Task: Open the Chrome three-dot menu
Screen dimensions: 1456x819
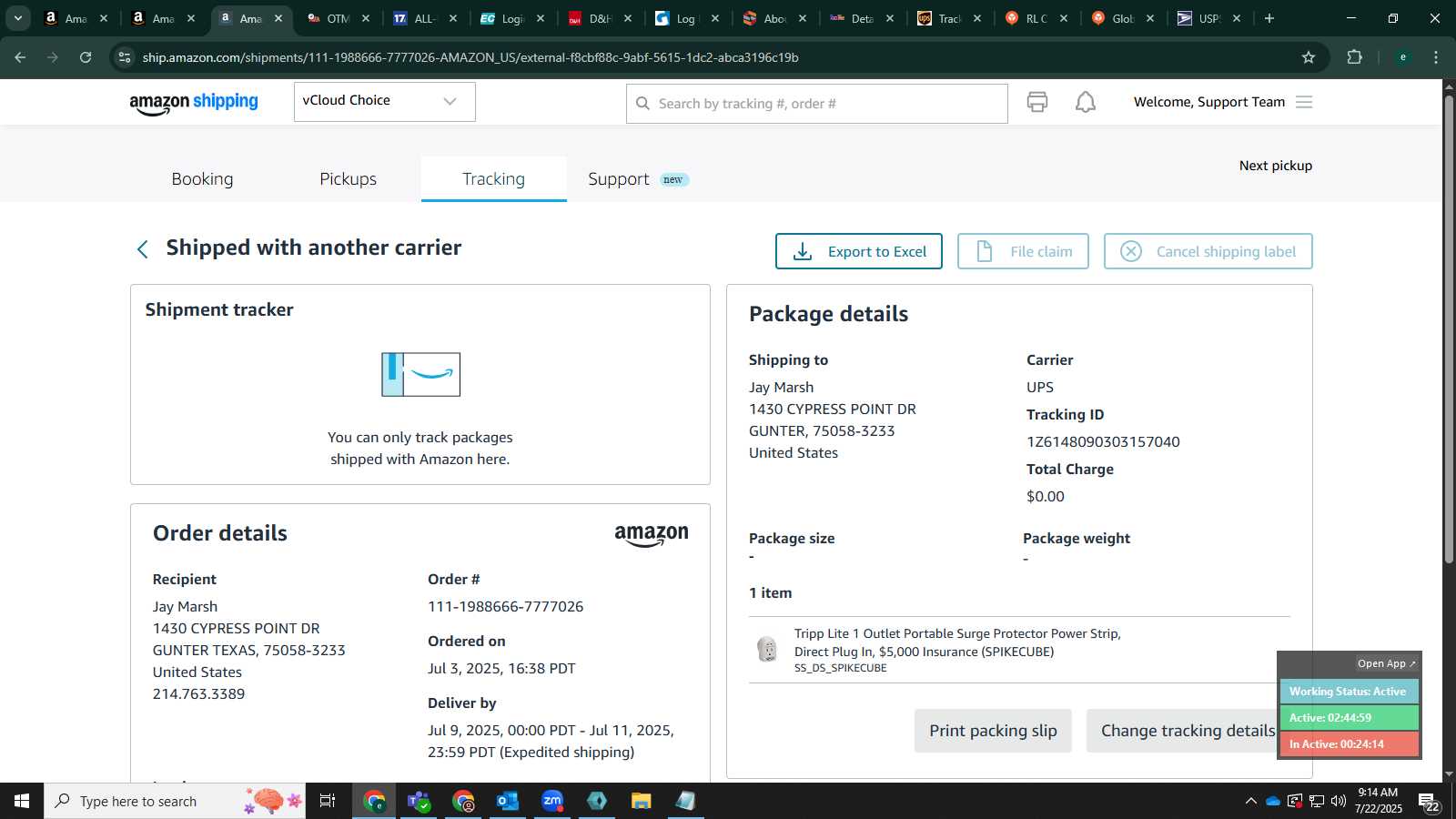Action: [1436, 57]
